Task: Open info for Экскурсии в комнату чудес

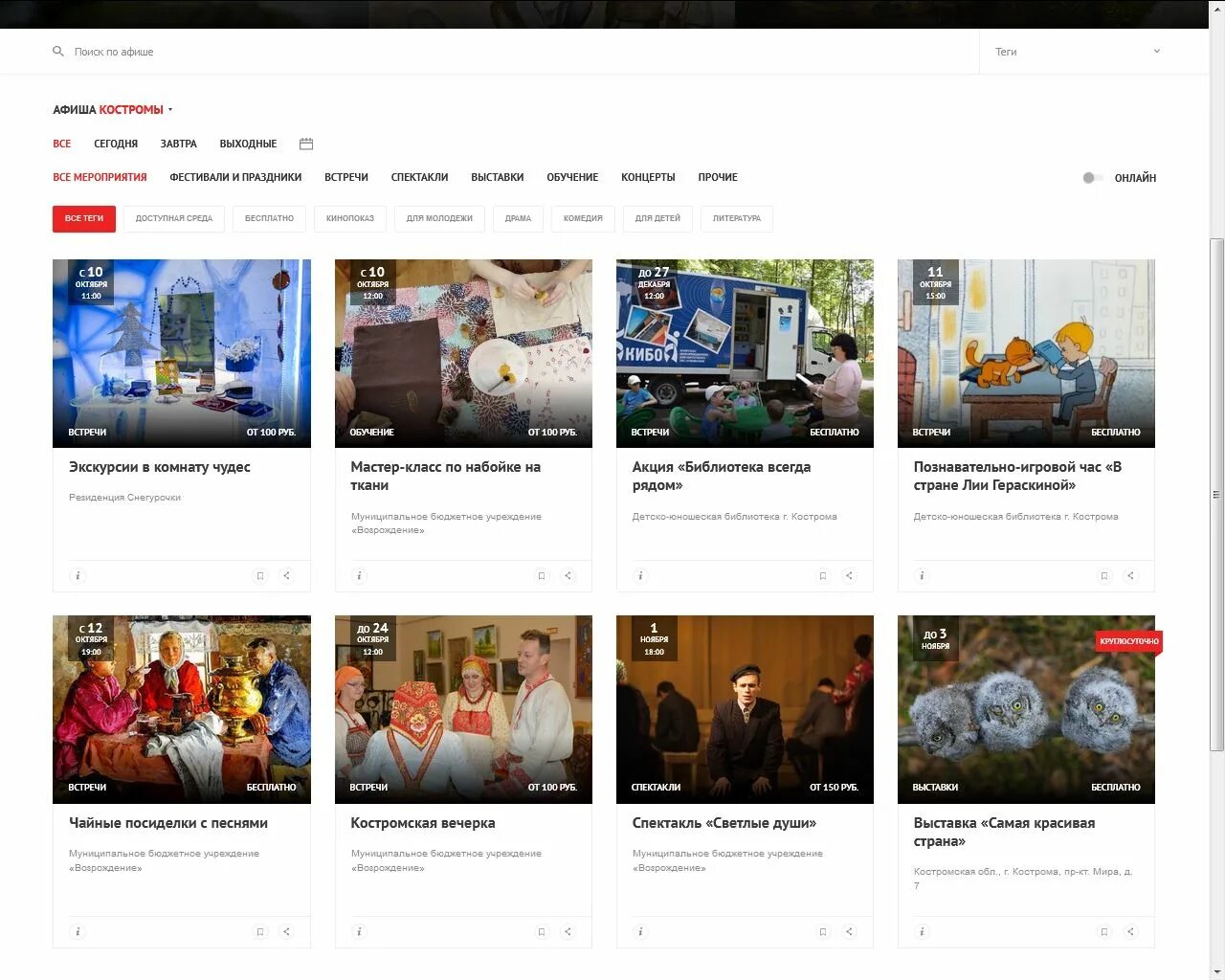Action: coord(78,576)
